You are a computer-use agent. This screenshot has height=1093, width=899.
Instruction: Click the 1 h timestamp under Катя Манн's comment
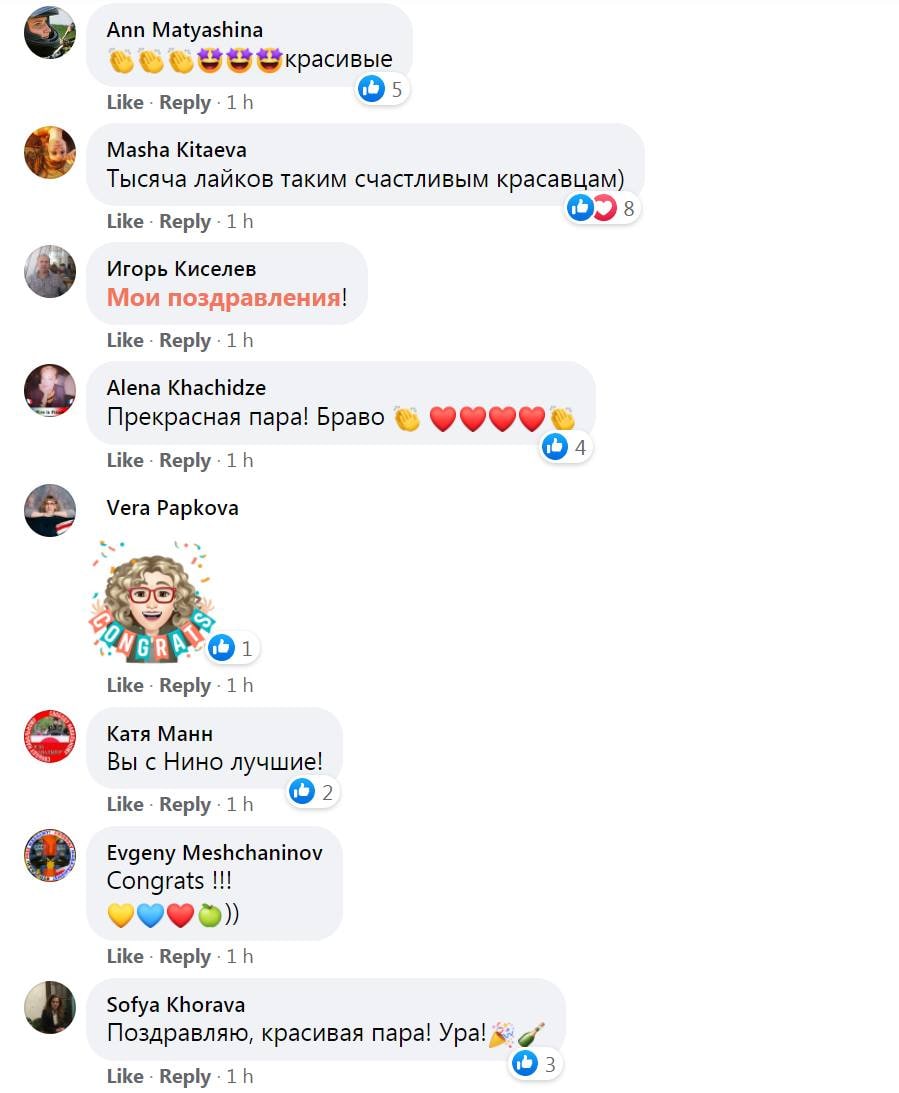[239, 804]
